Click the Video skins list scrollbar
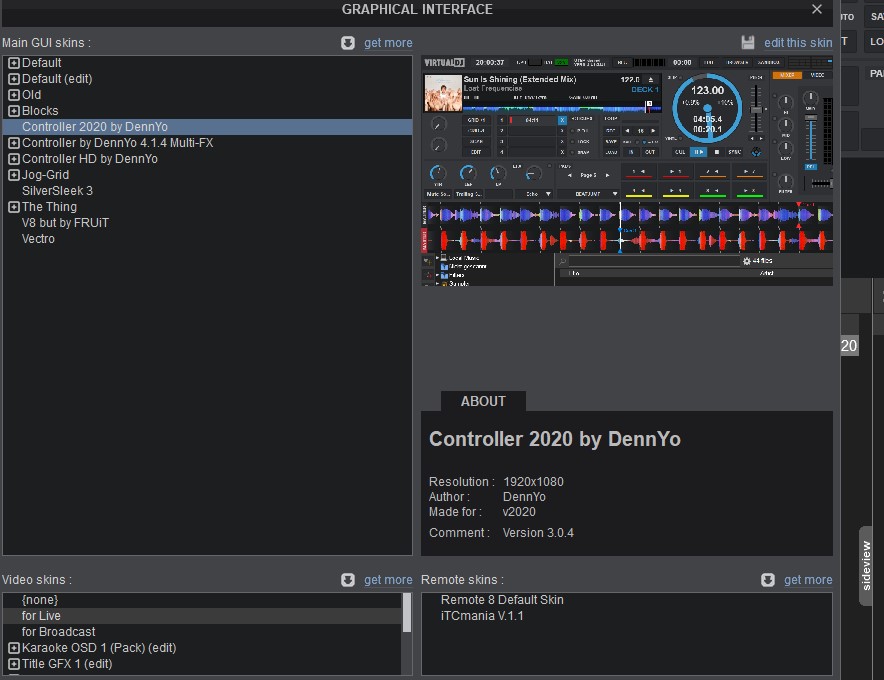This screenshot has width=884, height=680. point(407,613)
